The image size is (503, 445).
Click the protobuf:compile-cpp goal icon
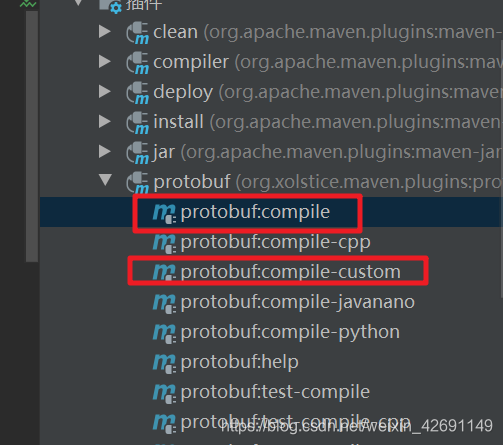[x=164, y=243]
